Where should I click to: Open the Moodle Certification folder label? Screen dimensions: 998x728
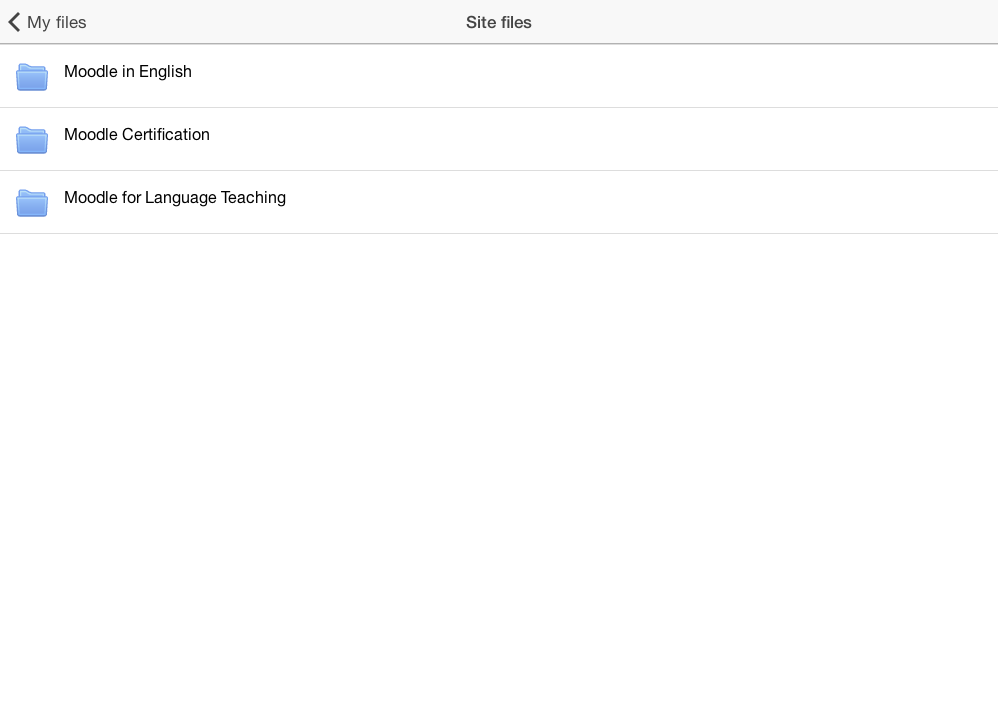[x=137, y=134]
